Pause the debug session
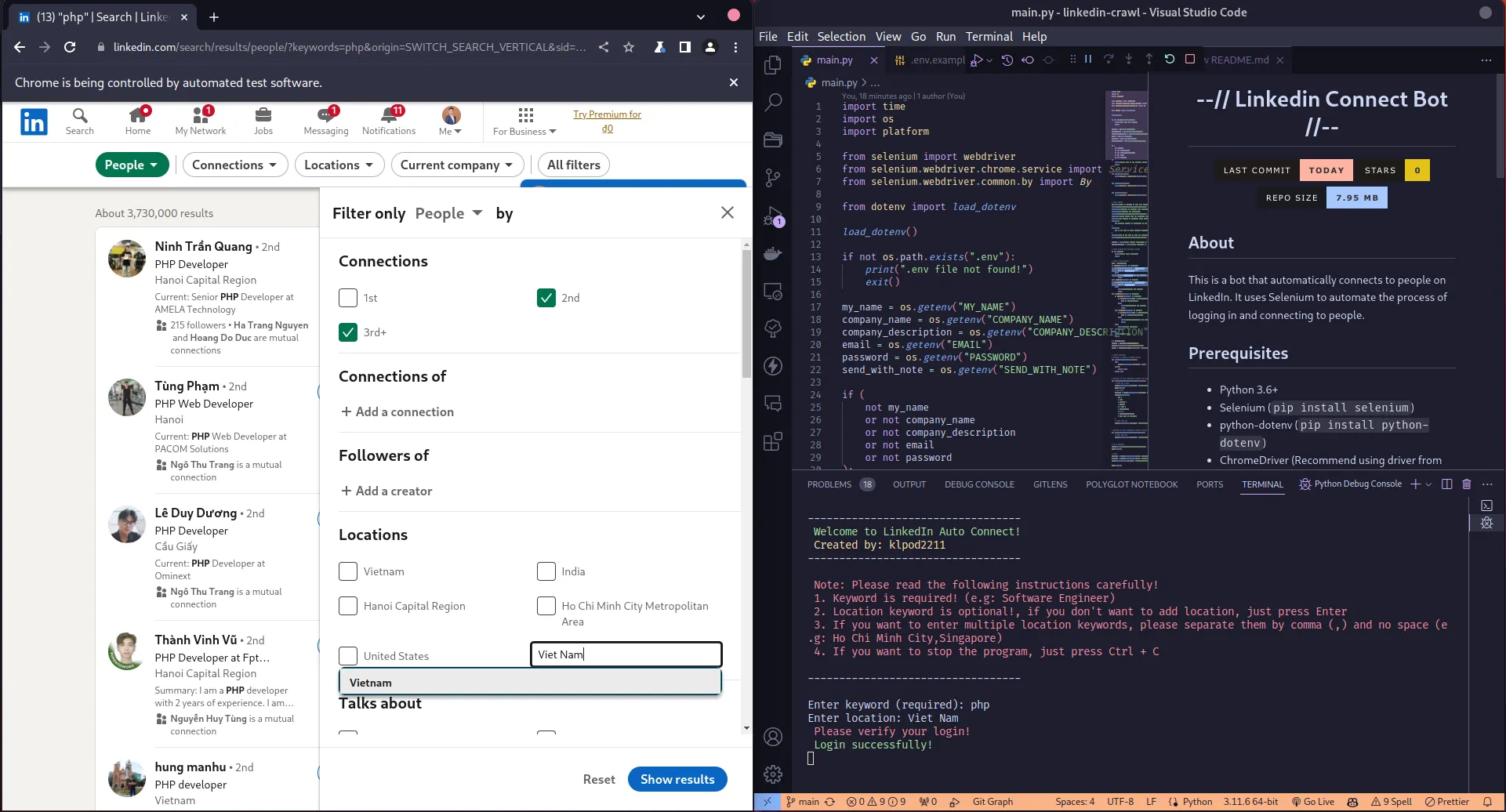 [1088, 60]
